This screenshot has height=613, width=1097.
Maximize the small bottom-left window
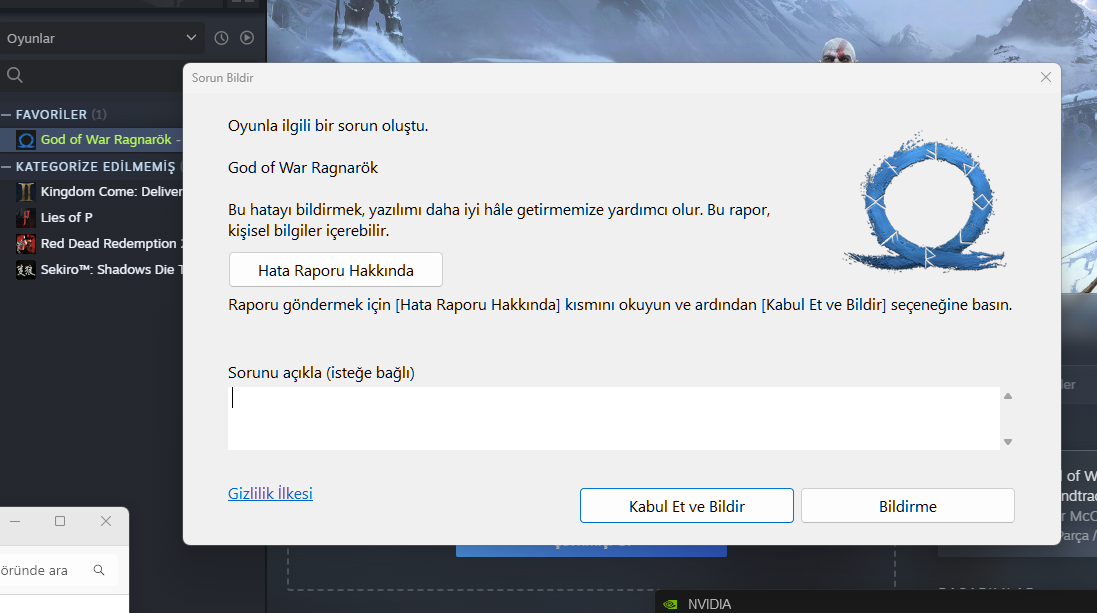click(60, 521)
